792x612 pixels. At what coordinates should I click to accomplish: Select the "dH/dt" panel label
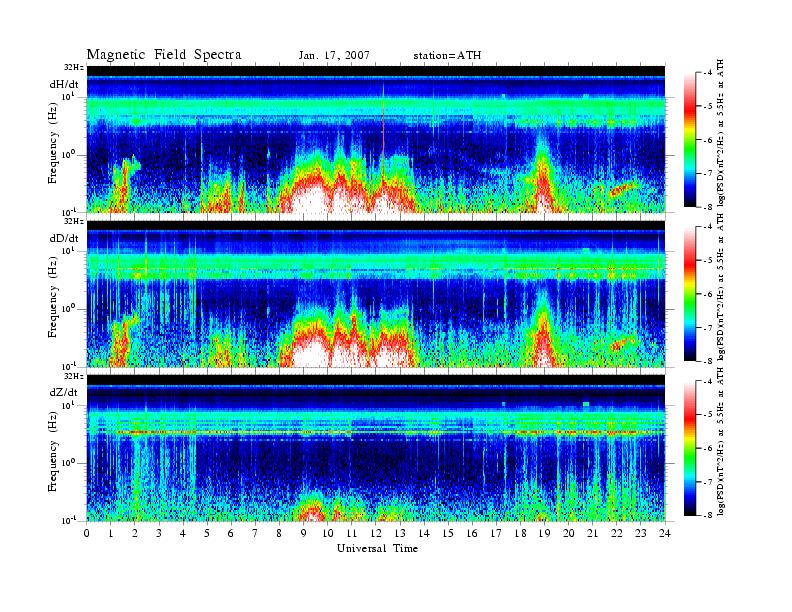64,84
